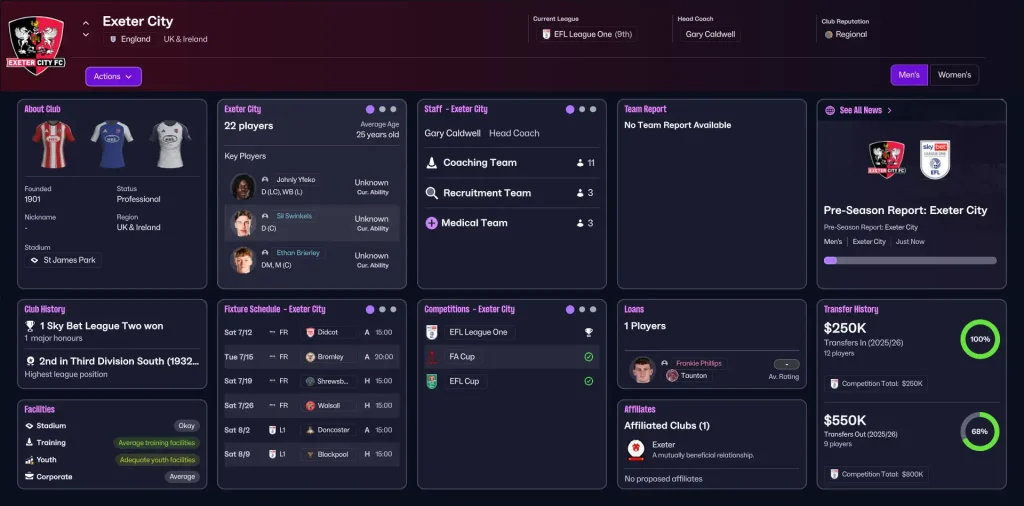The width and height of the screenshot is (1024, 506).
Task: Click the Training facilities icon
Action: coord(29,443)
